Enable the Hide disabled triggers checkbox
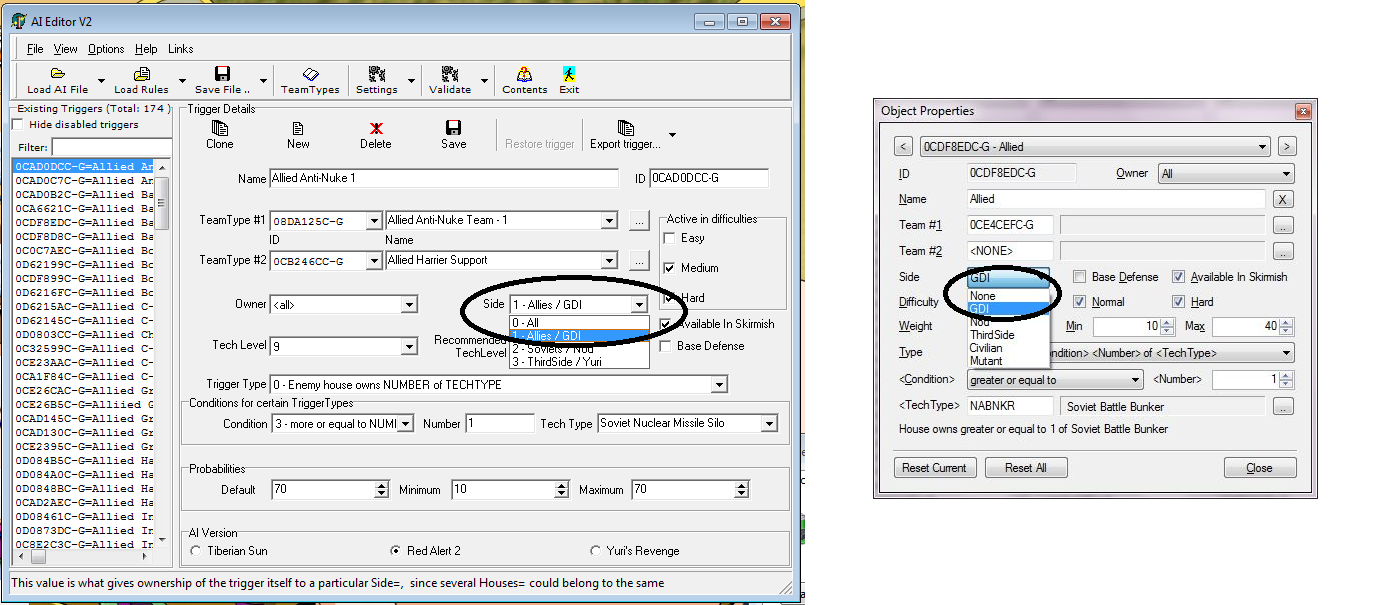This screenshot has width=1399, height=605. click(x=17, y=125)
